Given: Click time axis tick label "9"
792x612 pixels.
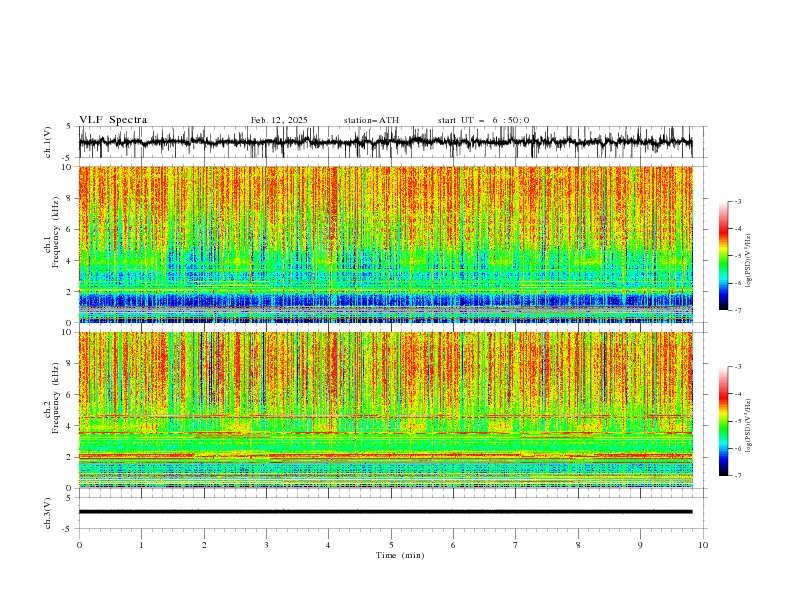Looking at the screenshot, I should tap(640, 545).
